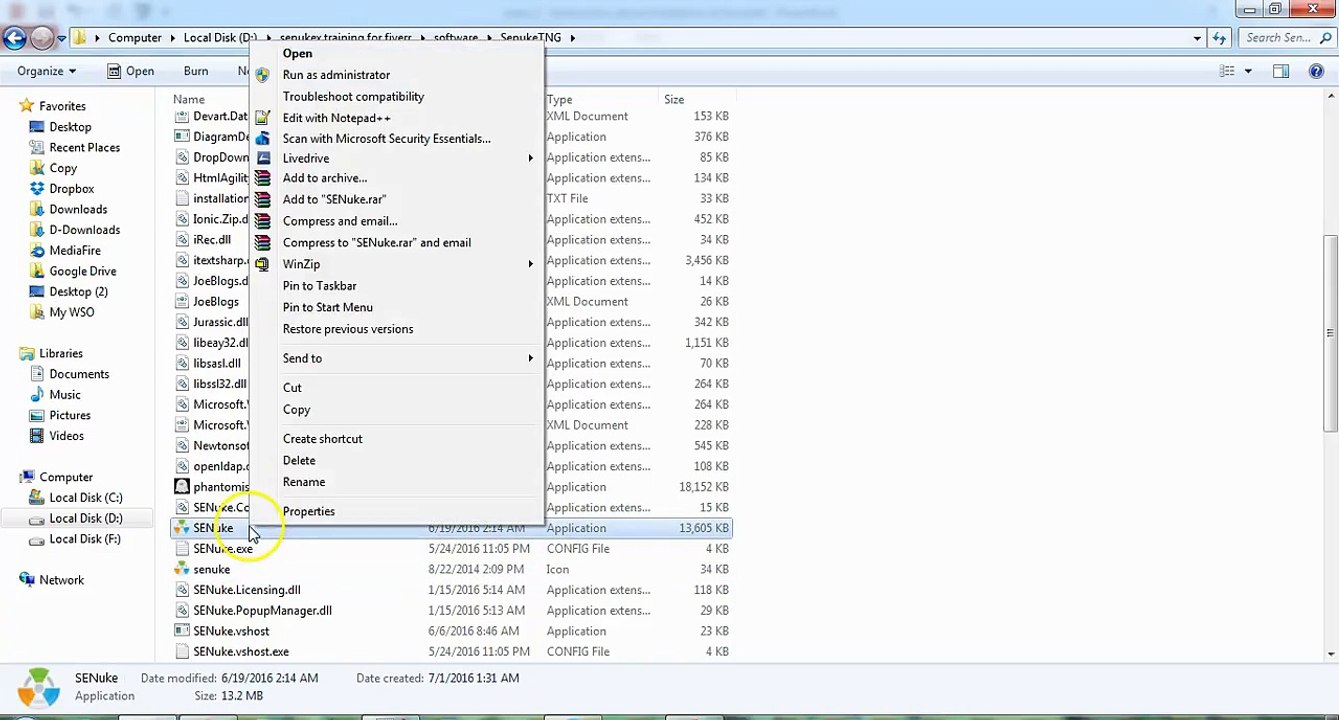Click the WinZip icon in context menu
The width and height of the screenshot is (1339, 720).
click(262, 264)
